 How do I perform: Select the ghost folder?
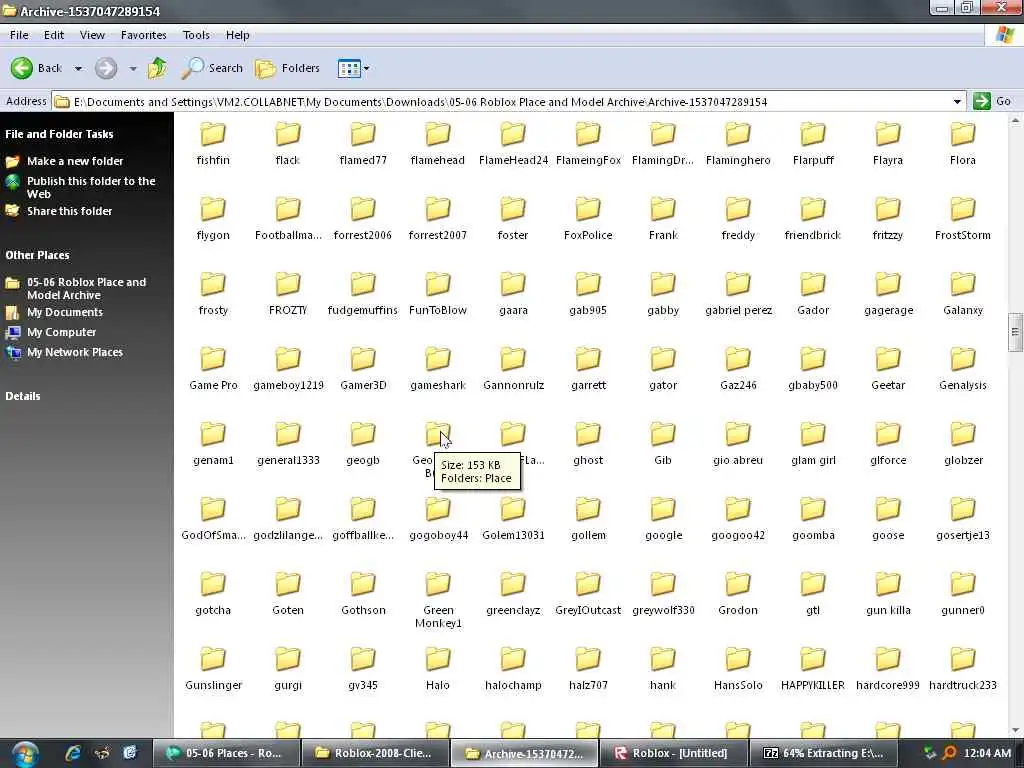point(588,444)
